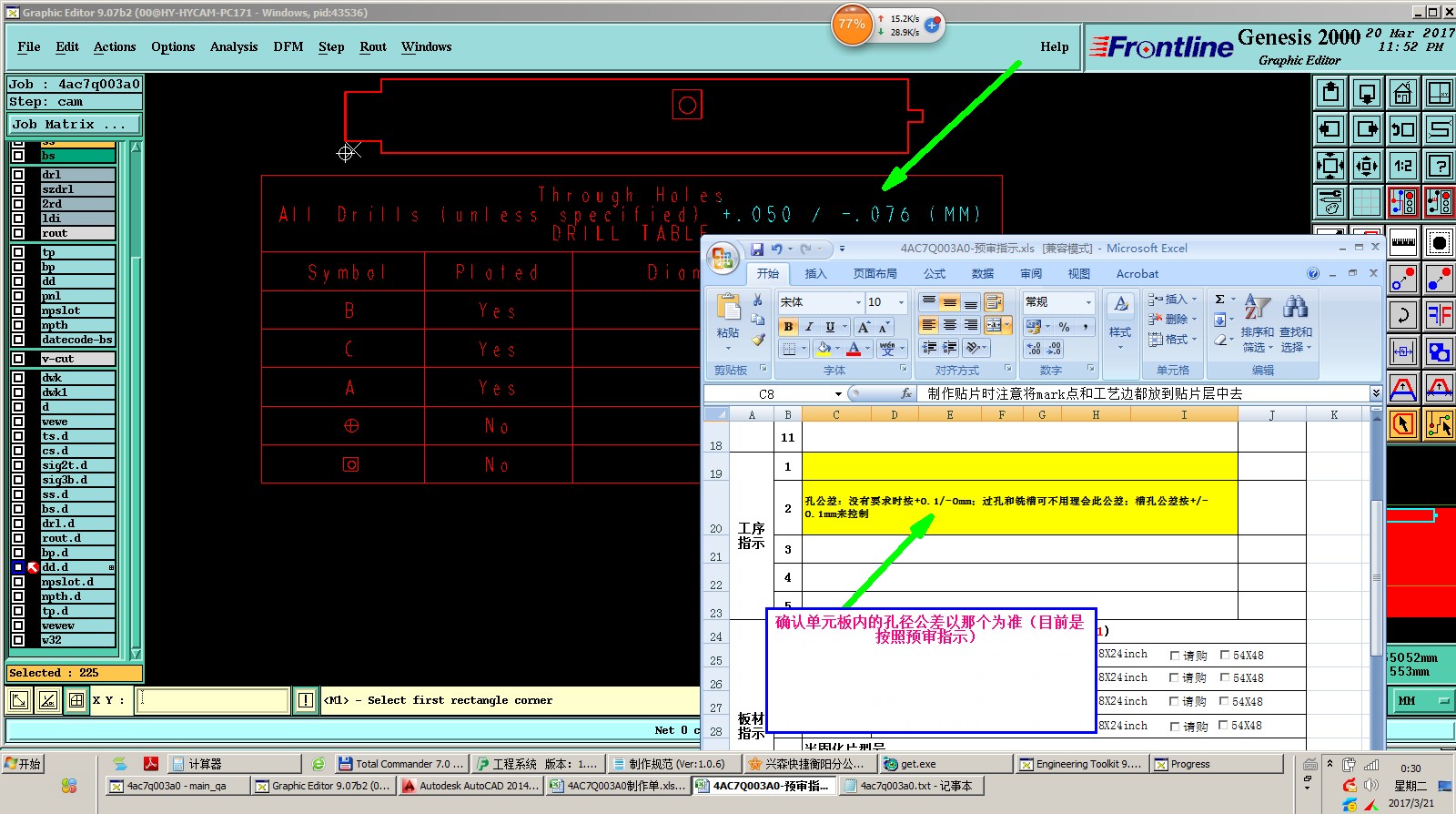
Task: Toggle checkbox beside v-cut layer
Action: coord(18,359)
